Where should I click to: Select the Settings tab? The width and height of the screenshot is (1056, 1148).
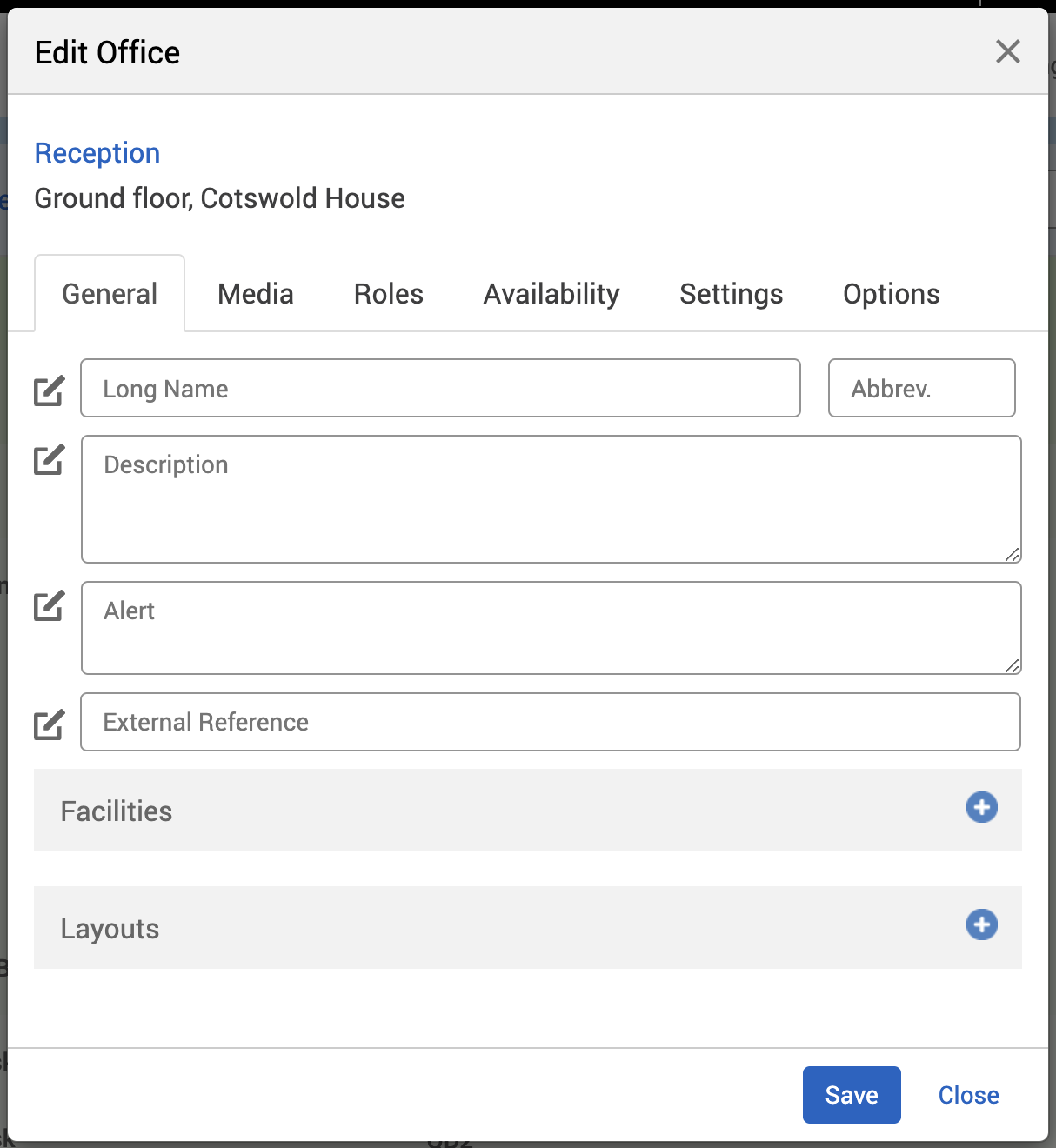(x=731, y=294)
